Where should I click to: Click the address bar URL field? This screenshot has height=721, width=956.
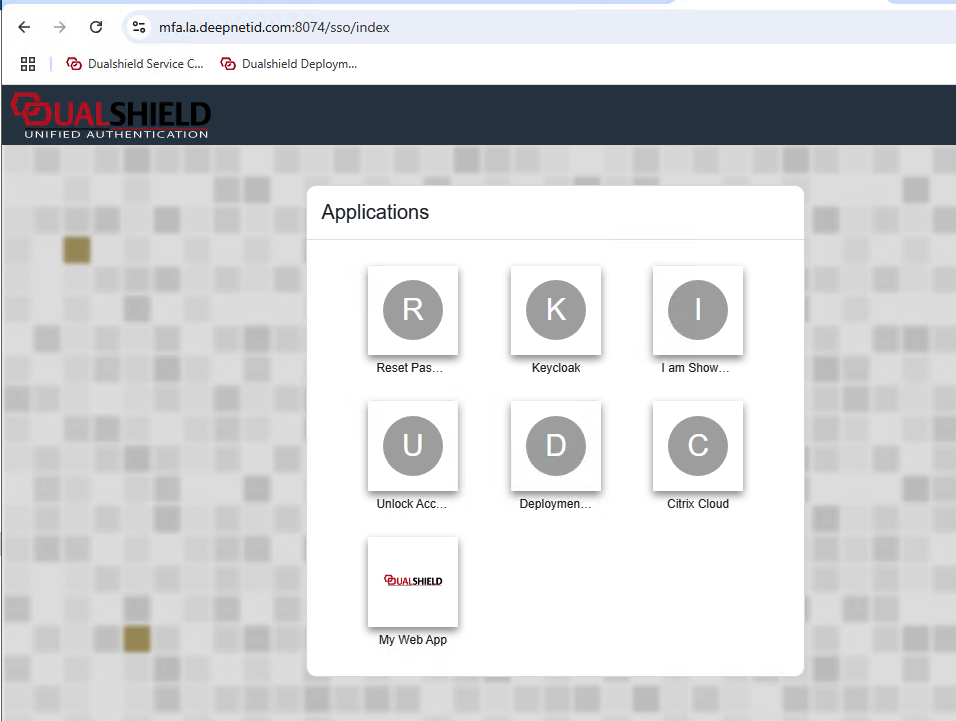point(400,27)
